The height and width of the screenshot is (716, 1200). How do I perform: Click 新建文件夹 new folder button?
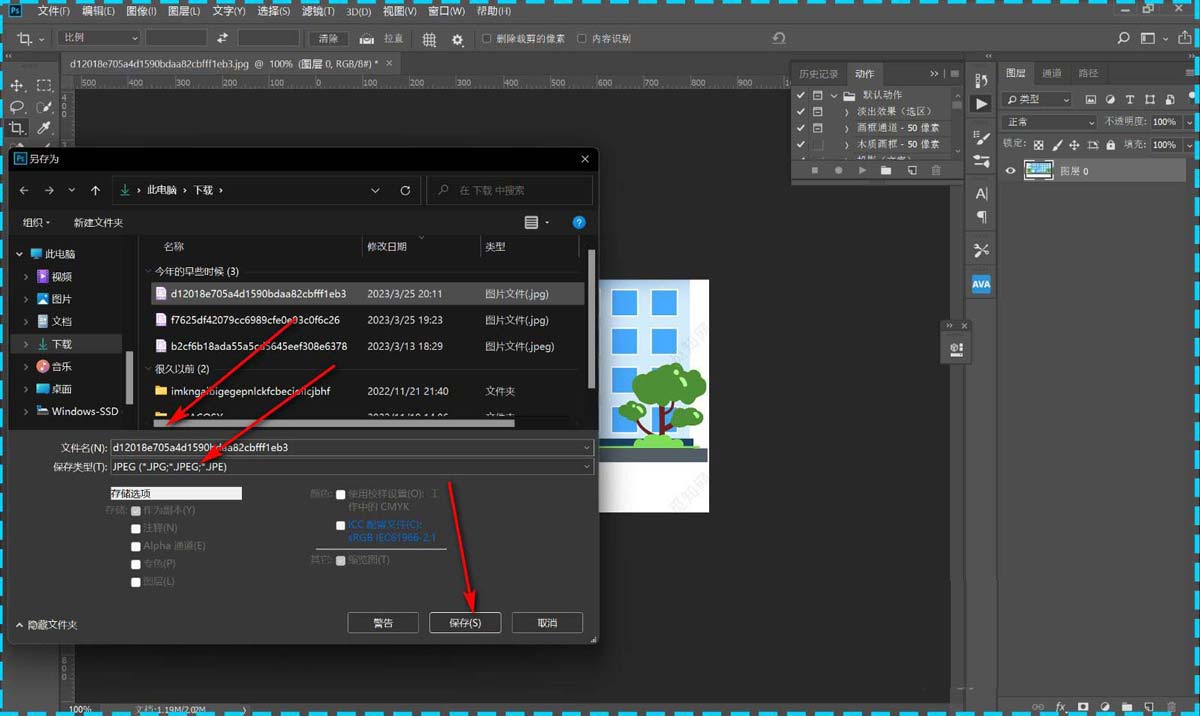98,223
